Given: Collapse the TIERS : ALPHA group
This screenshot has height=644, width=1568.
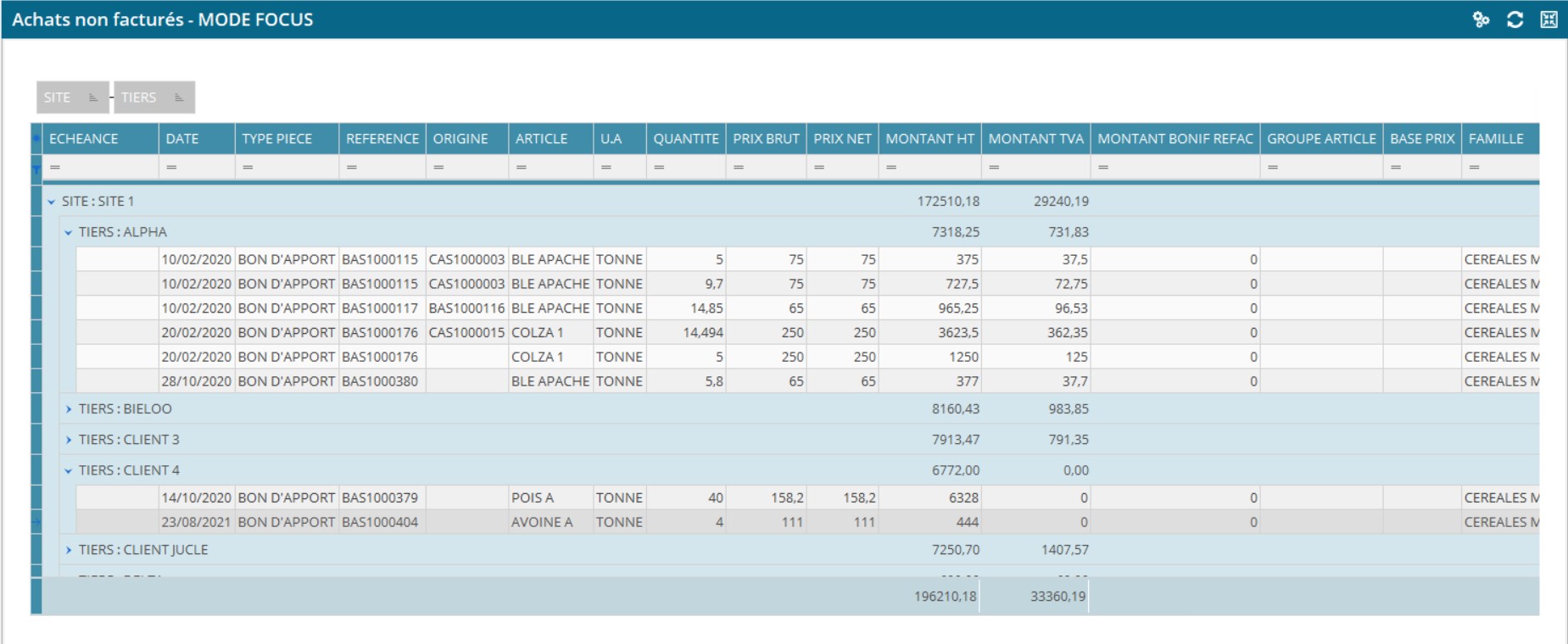Looking at the screenshot, I should [69, 232].
